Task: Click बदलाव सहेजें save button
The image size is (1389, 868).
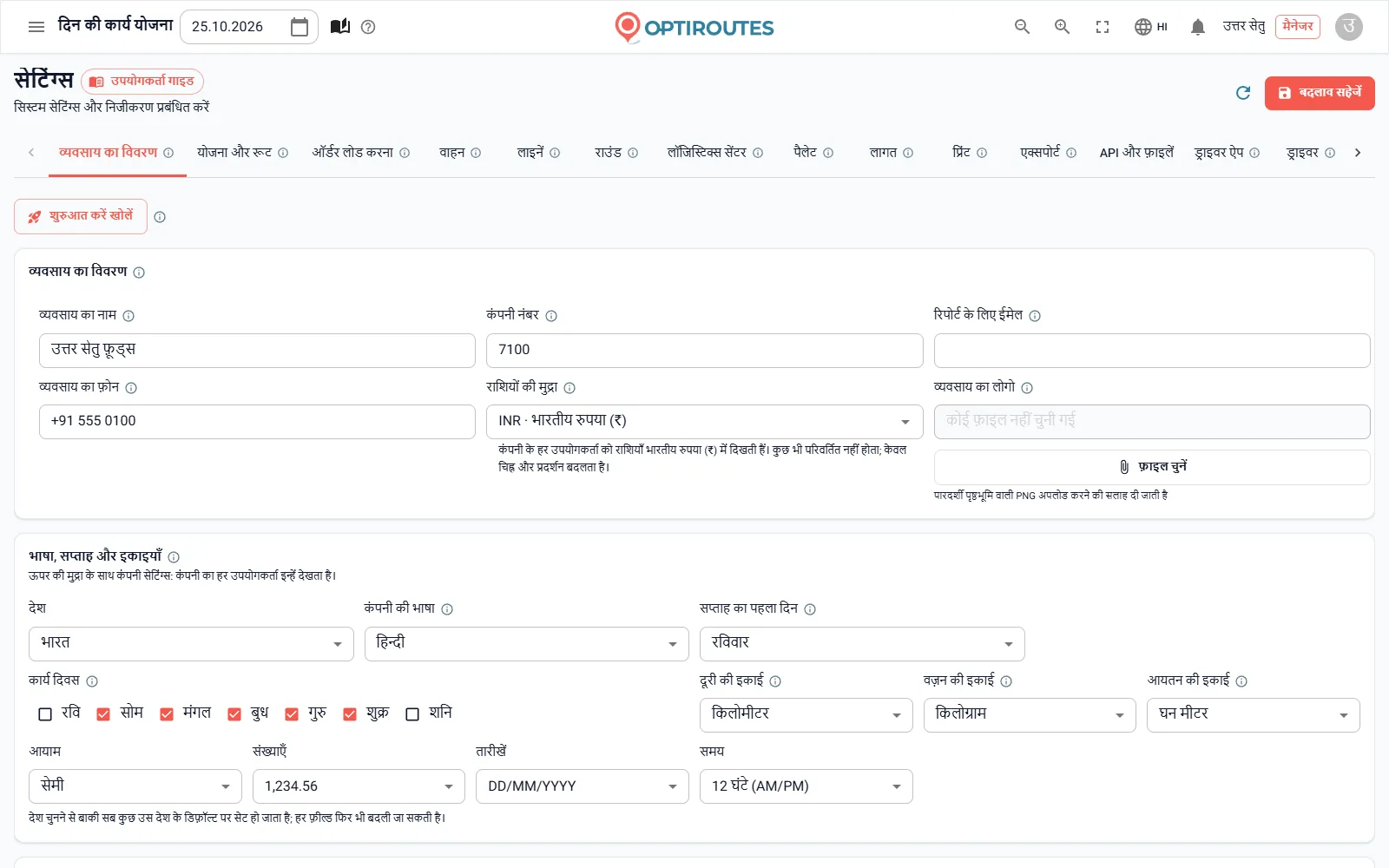Action: point(1320,93)
